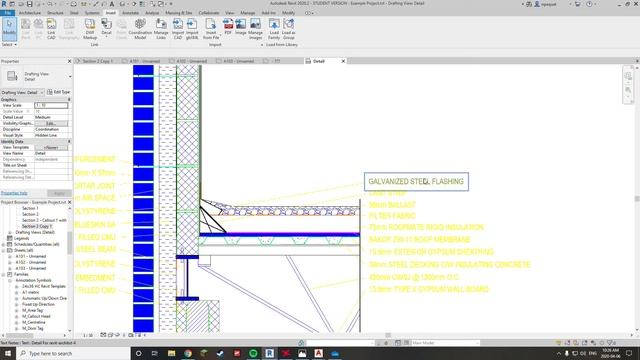
Task: Expand the Drafting Views (Detail) node
Action: (10, 232)
